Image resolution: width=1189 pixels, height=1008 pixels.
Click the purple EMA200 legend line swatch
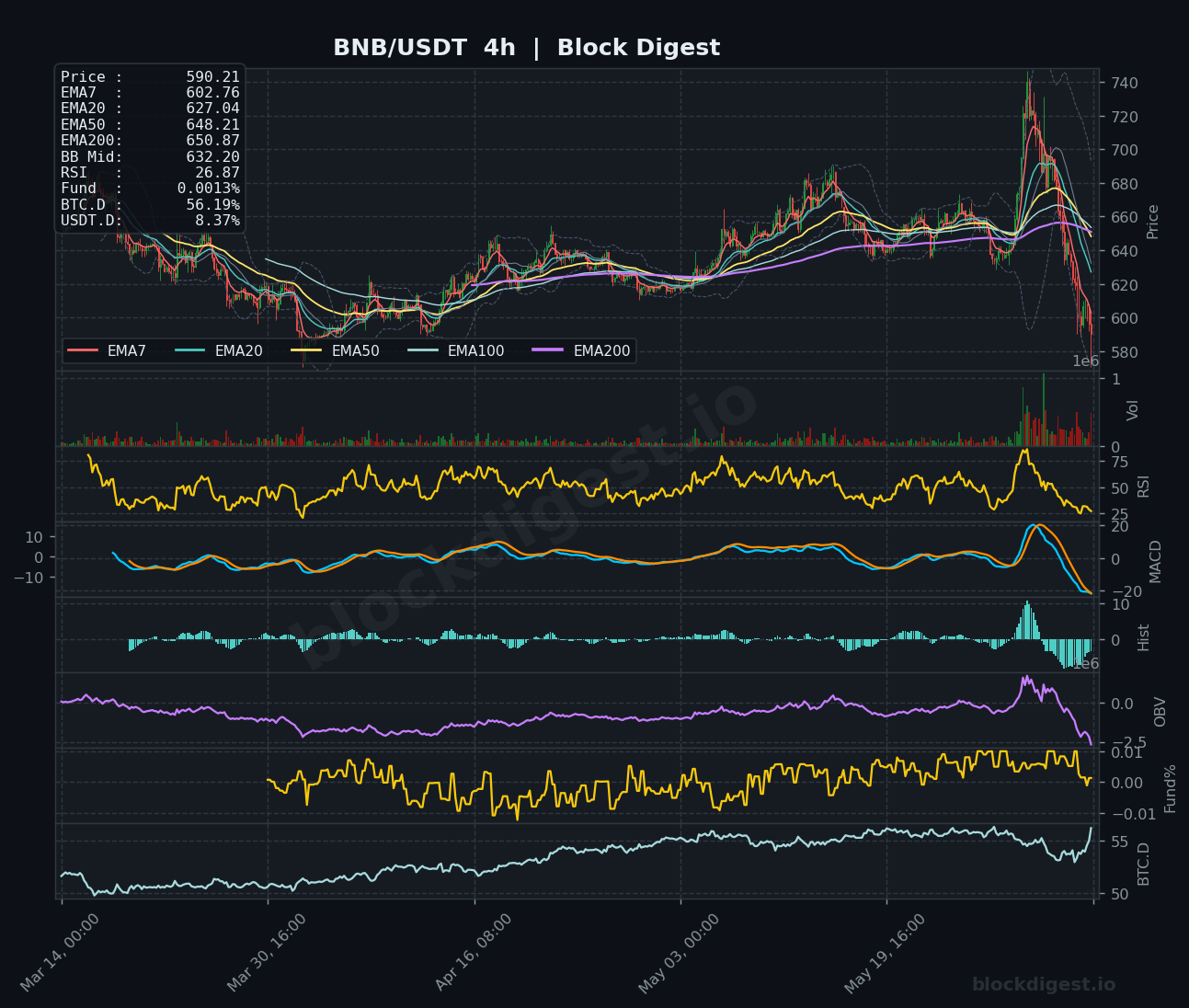point(548,350)
